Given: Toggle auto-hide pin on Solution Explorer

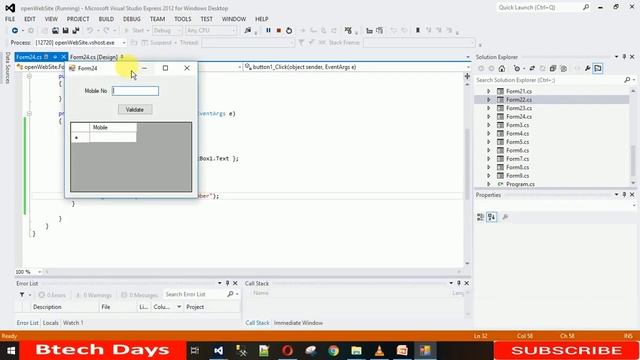Looking at the screenshot, I should tap(624, 57).
